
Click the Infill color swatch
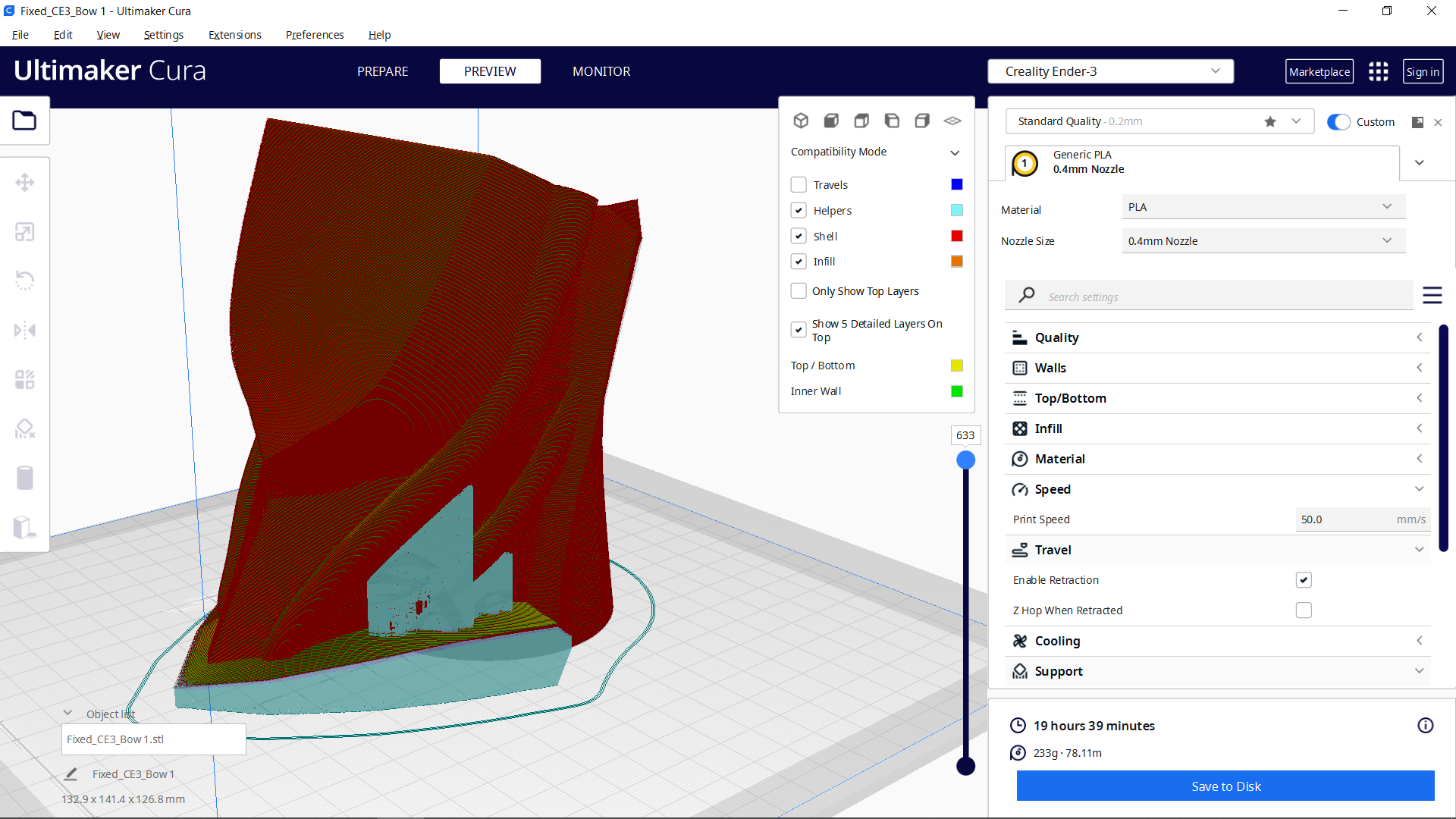956,261
